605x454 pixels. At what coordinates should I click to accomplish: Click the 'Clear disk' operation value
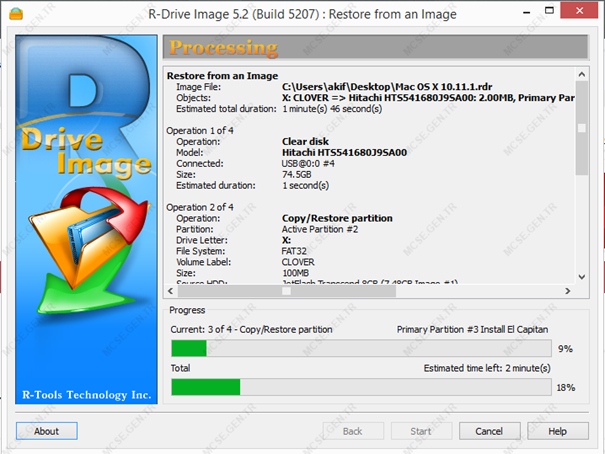click(x=305, y=141)
